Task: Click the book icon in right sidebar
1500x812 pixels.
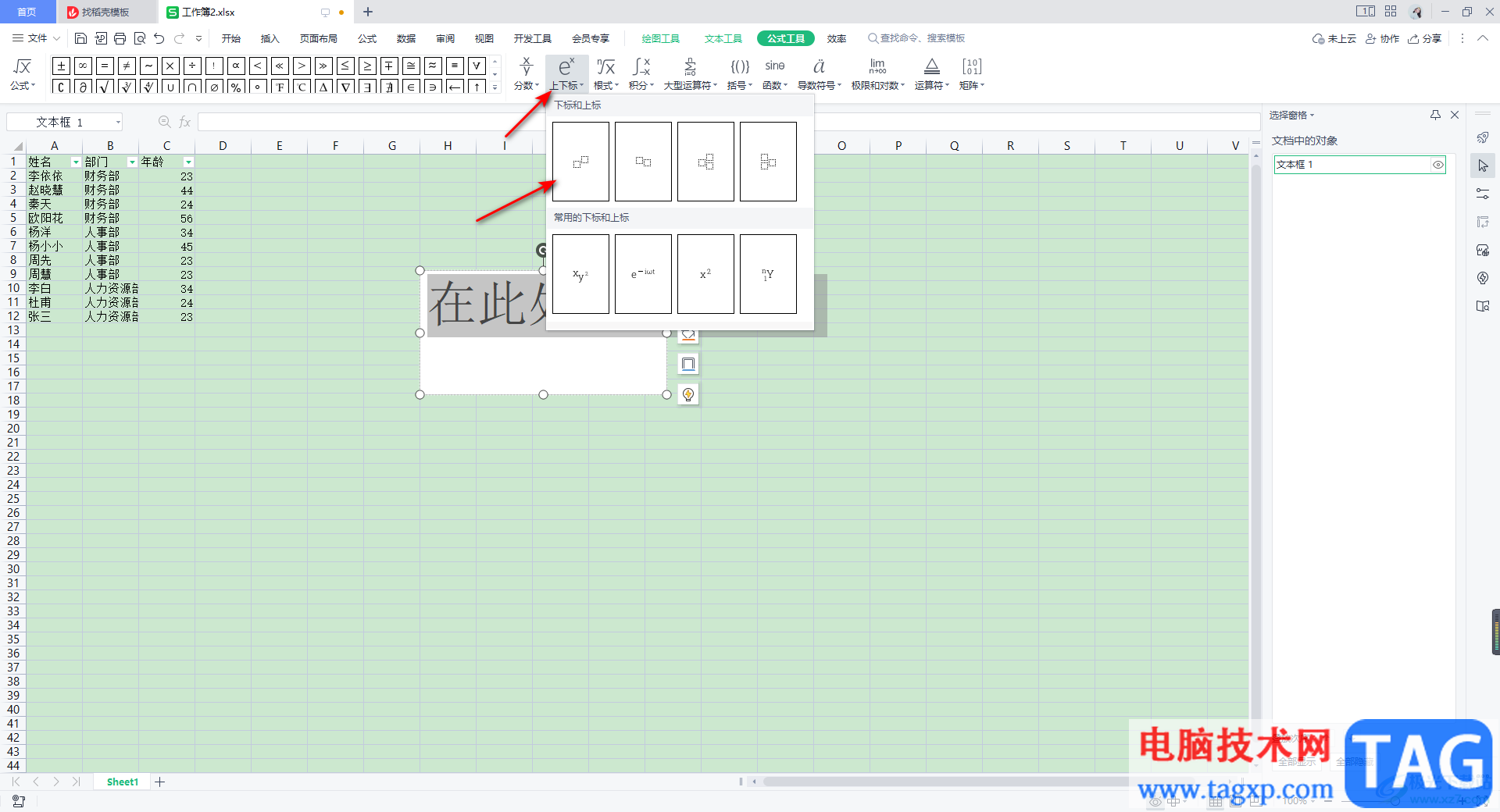Action: click(x=1483, y=306)
